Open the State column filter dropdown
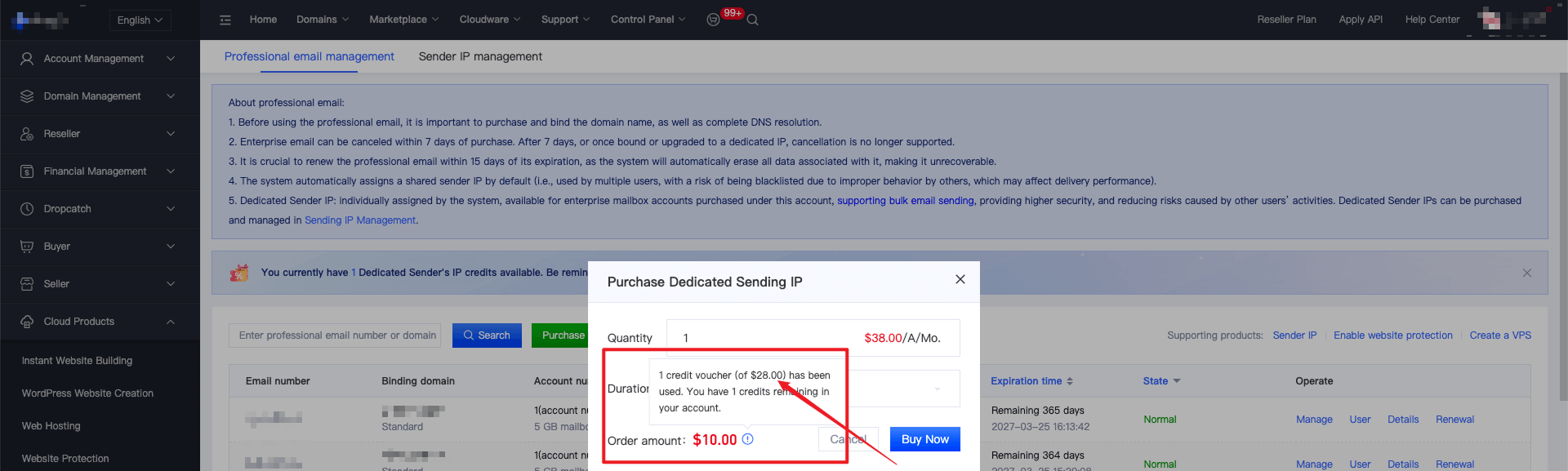 (x=1176, y=381)
